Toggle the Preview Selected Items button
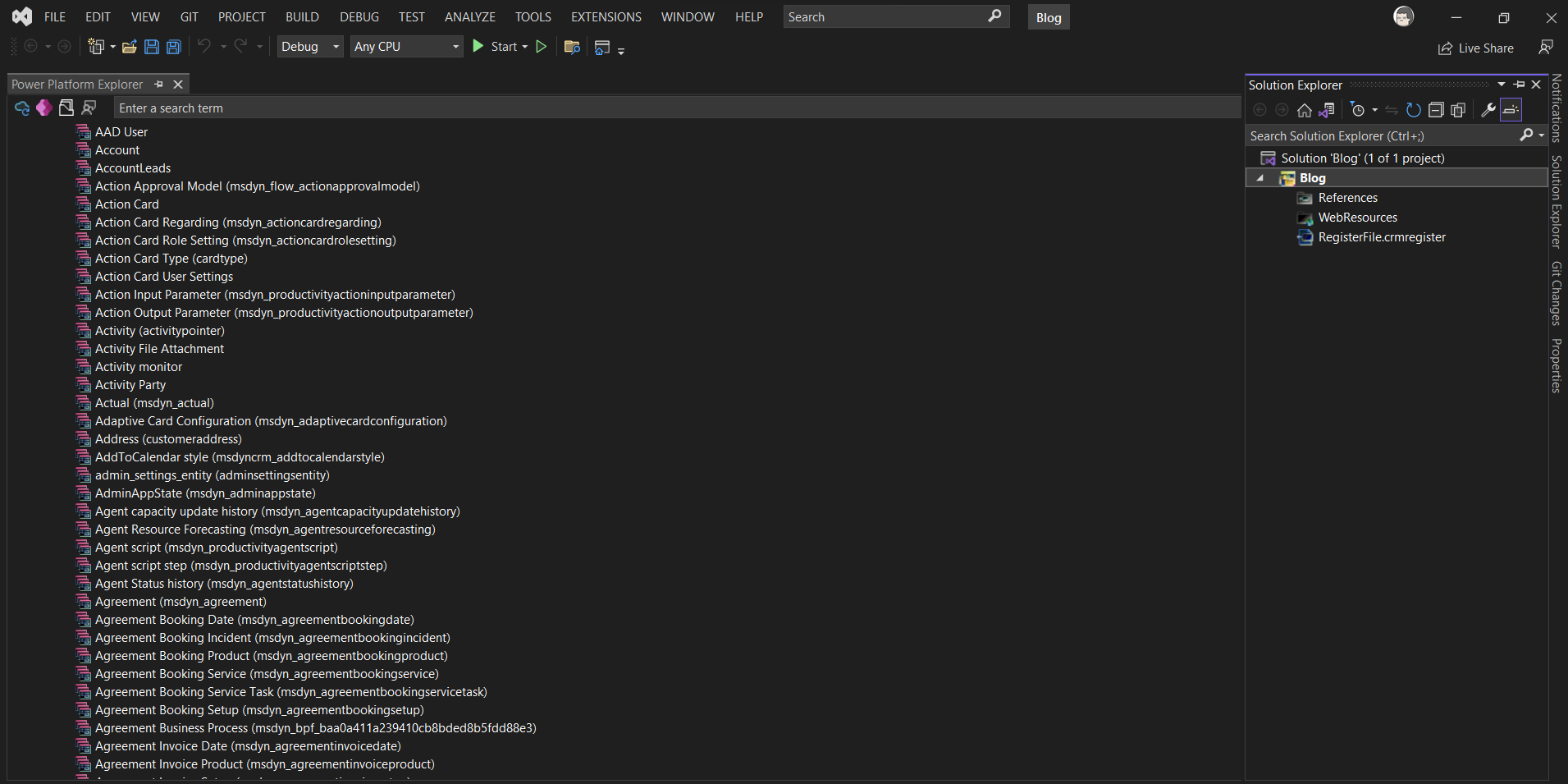 point(1511,110)
